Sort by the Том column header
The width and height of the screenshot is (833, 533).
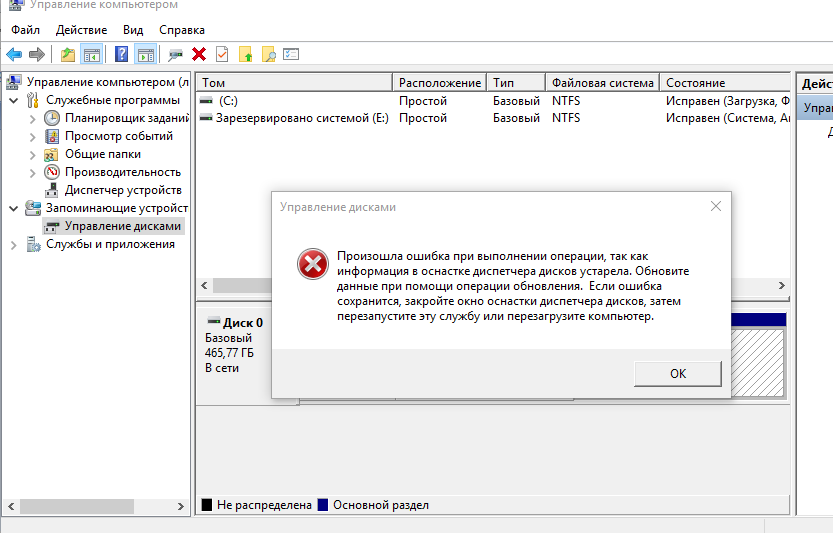[x=295, y=83]
